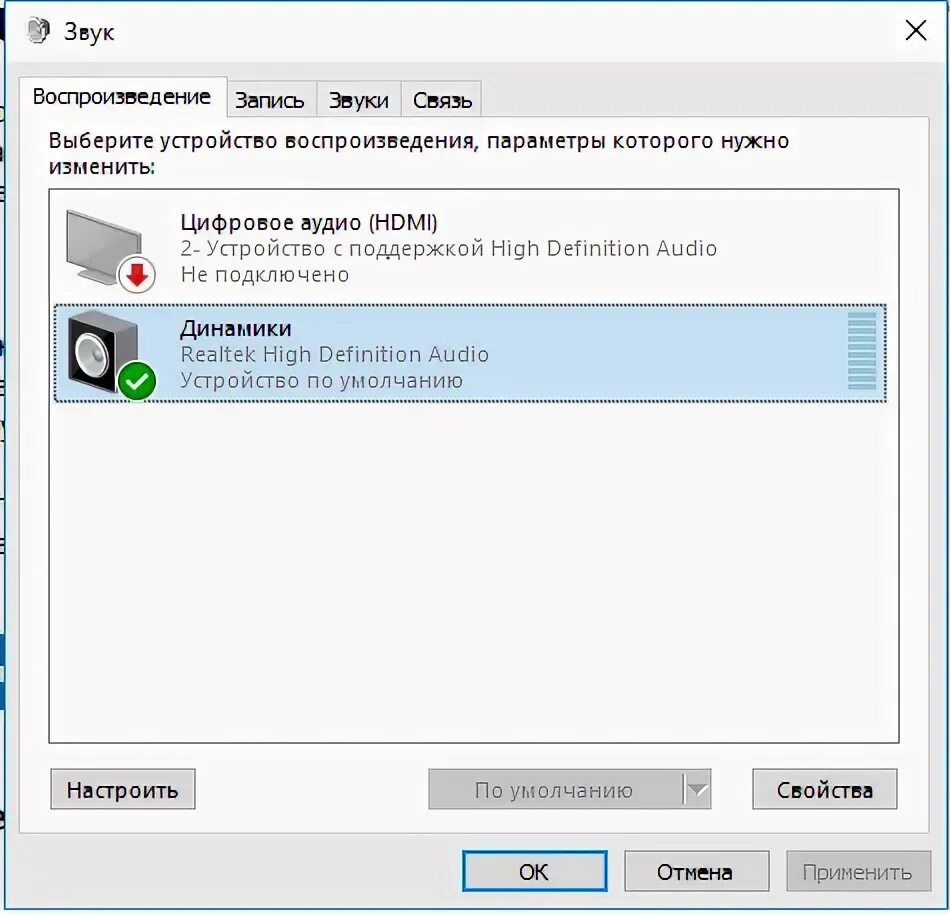This screenshot has width=950, height=916.
Task: Click the Динамики volume level meter
Action: (x=862, y=351)
